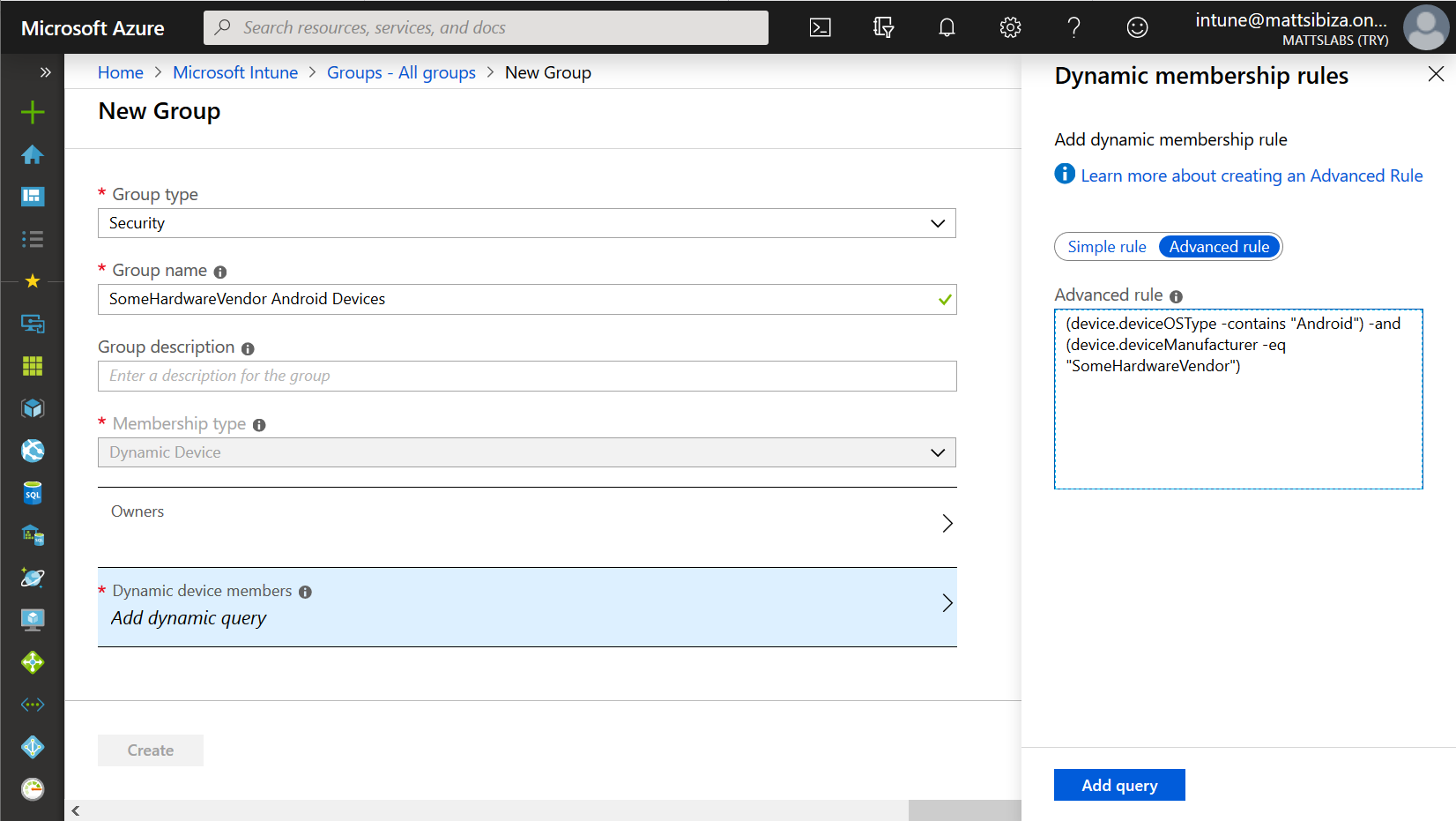Expand the left sidebar menu
This screenshot has width=1456, height=821.
click(45, 72)
